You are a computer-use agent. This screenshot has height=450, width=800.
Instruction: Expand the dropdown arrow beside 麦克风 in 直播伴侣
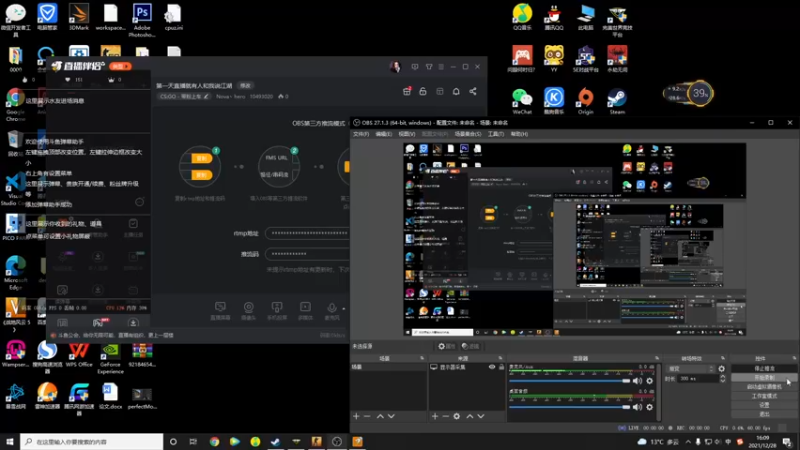(x=343, y=309)
